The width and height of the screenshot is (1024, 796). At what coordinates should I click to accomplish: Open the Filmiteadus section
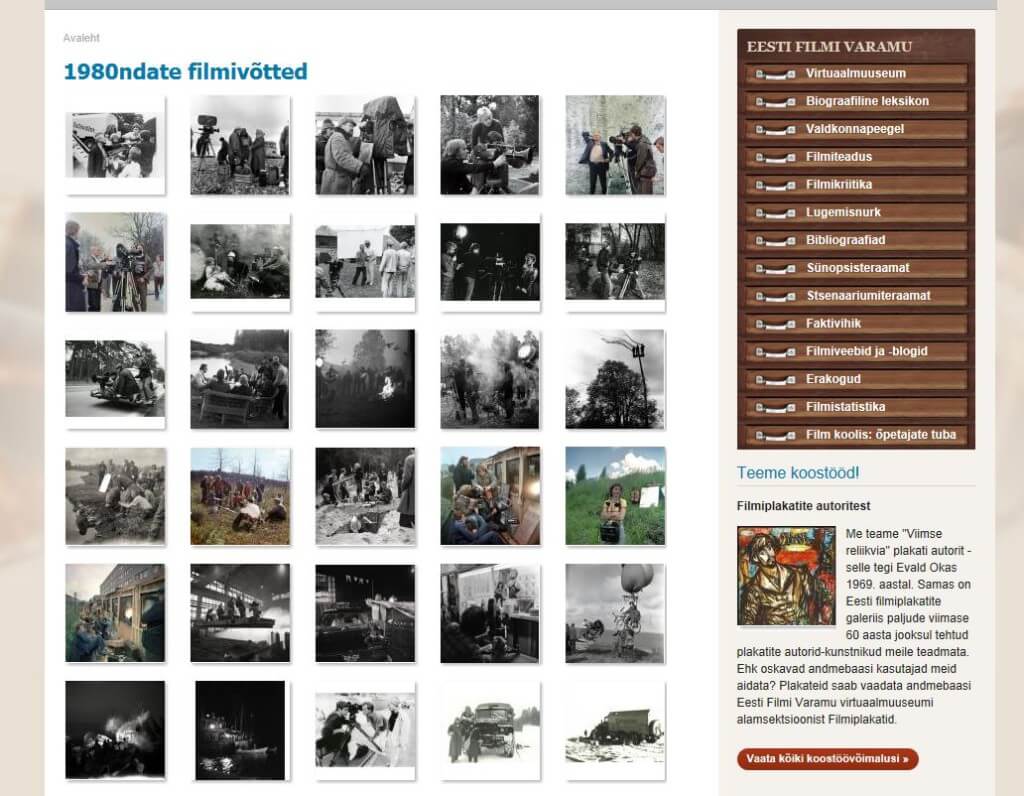pyautogui.click(x=856, y=157)
